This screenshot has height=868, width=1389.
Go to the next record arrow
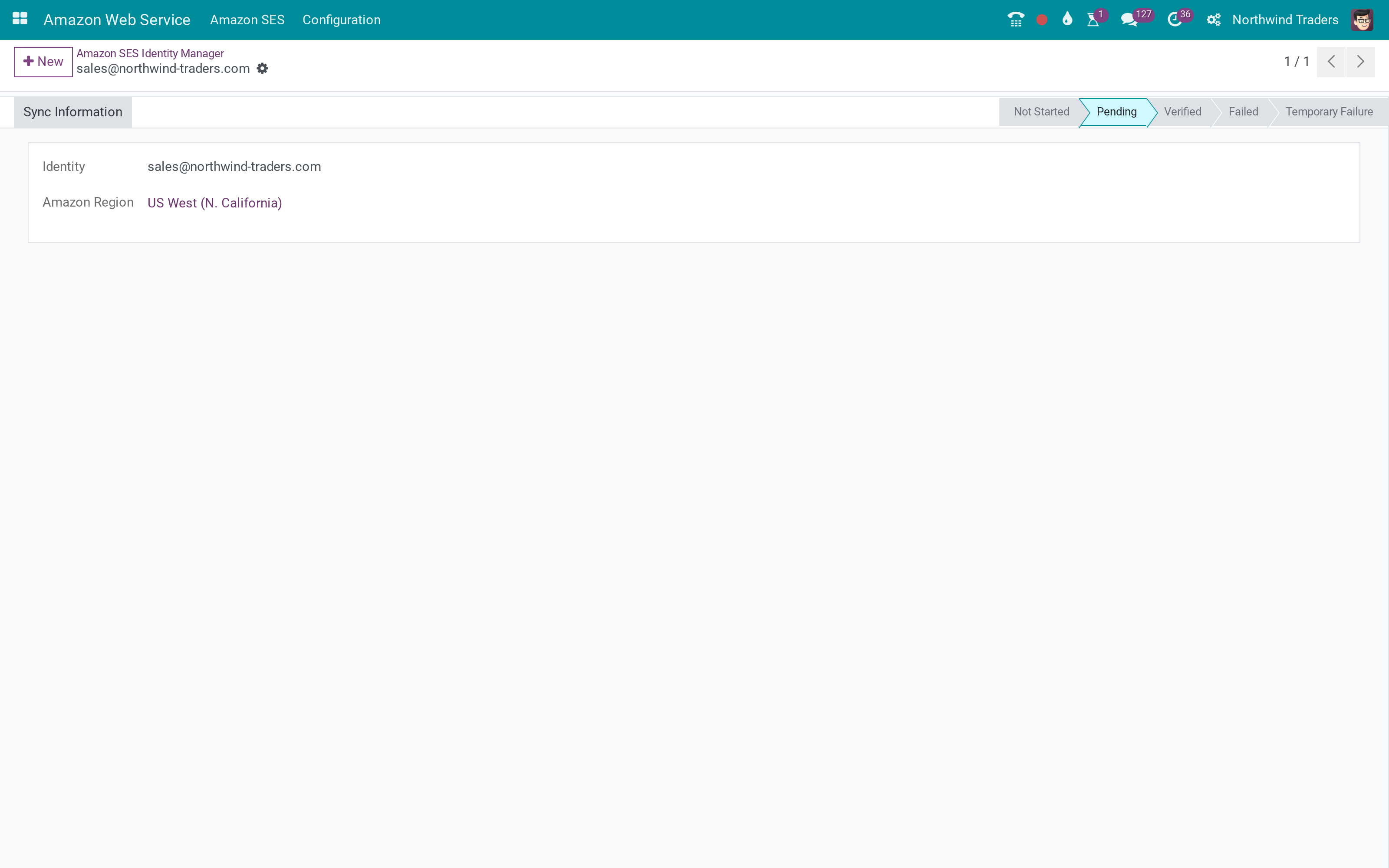tap(1360, 62)
